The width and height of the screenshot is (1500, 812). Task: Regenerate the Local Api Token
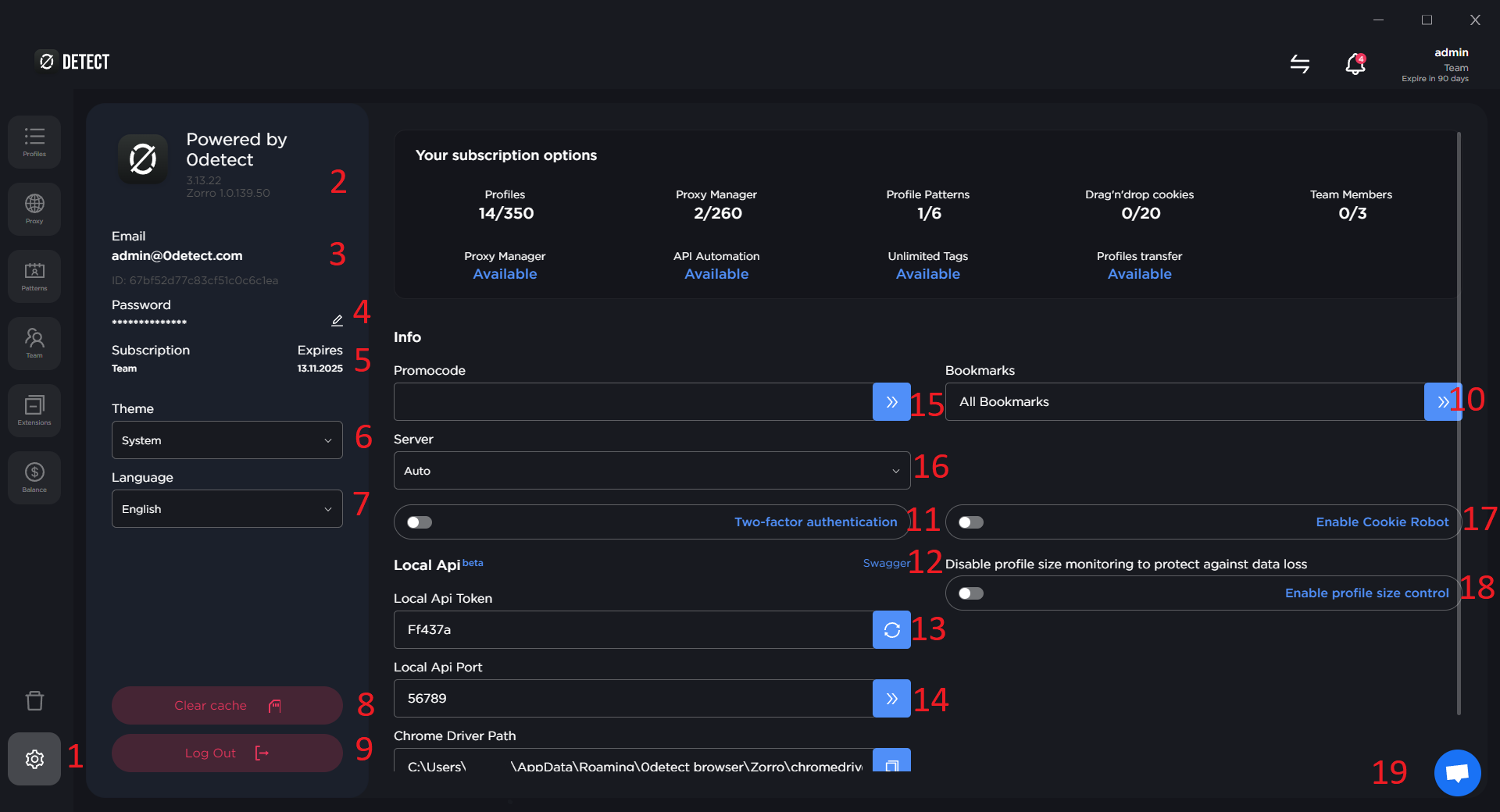pos(891,630)
